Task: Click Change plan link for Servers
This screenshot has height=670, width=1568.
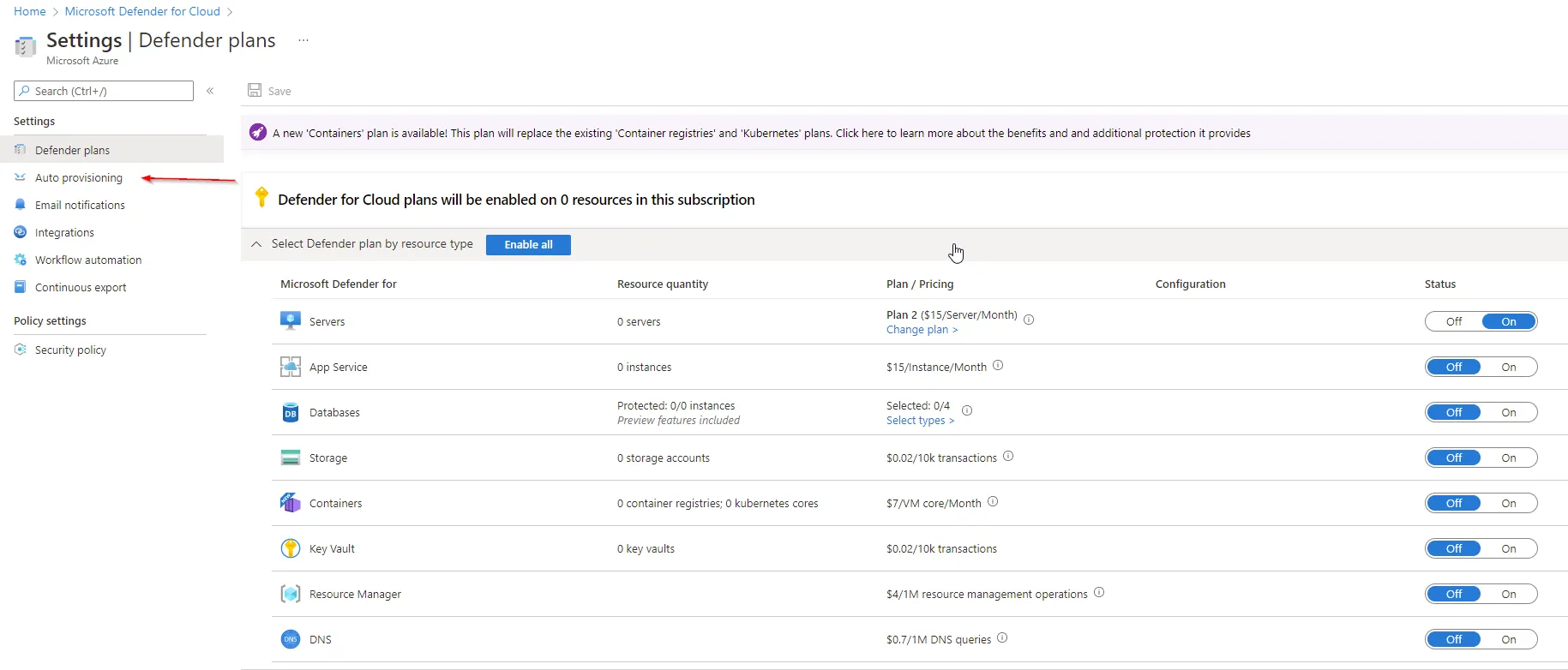Action: tap(922, 330)
